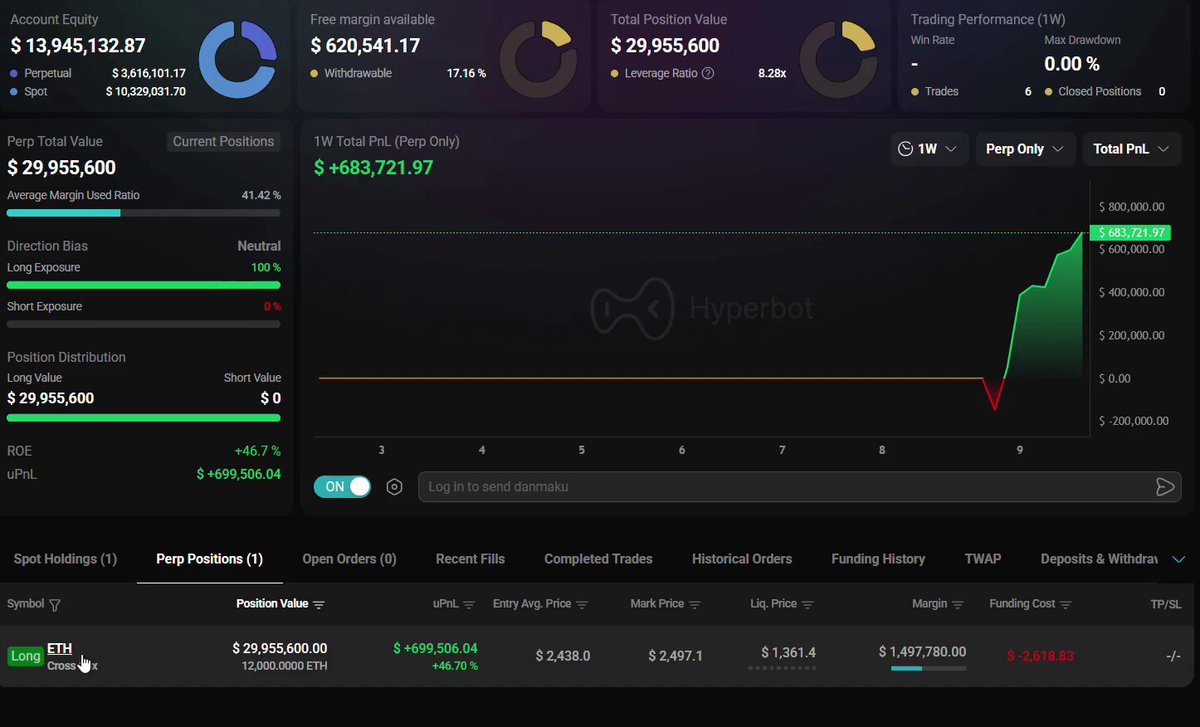Image resolution: width=1200 pixels, height=727 pixels.
Task: Switch to the Spot Holdings (1) tab
Action: [x=65, y=559]
